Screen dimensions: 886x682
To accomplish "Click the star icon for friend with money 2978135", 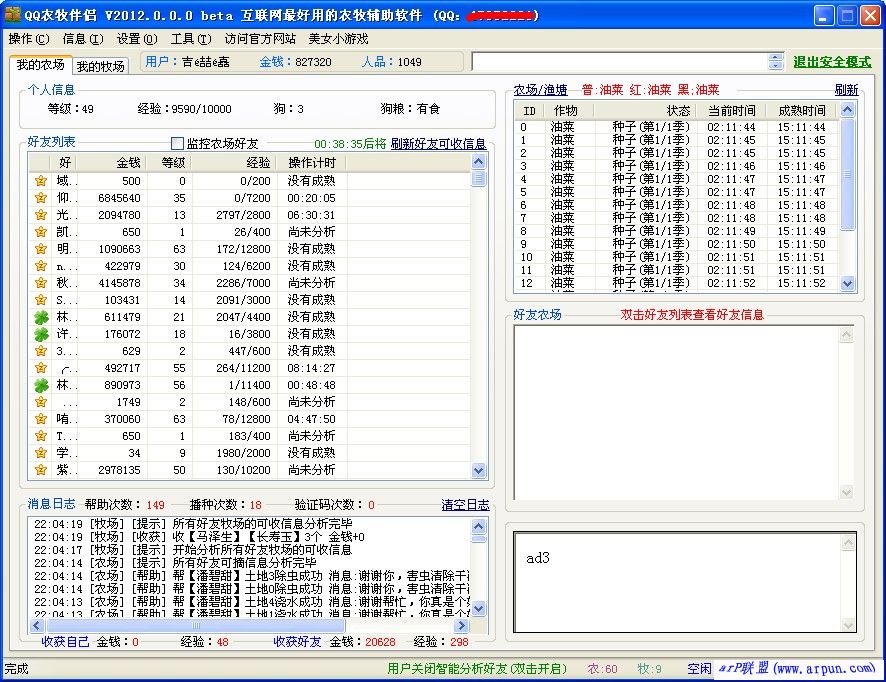I will pos(41,470).
